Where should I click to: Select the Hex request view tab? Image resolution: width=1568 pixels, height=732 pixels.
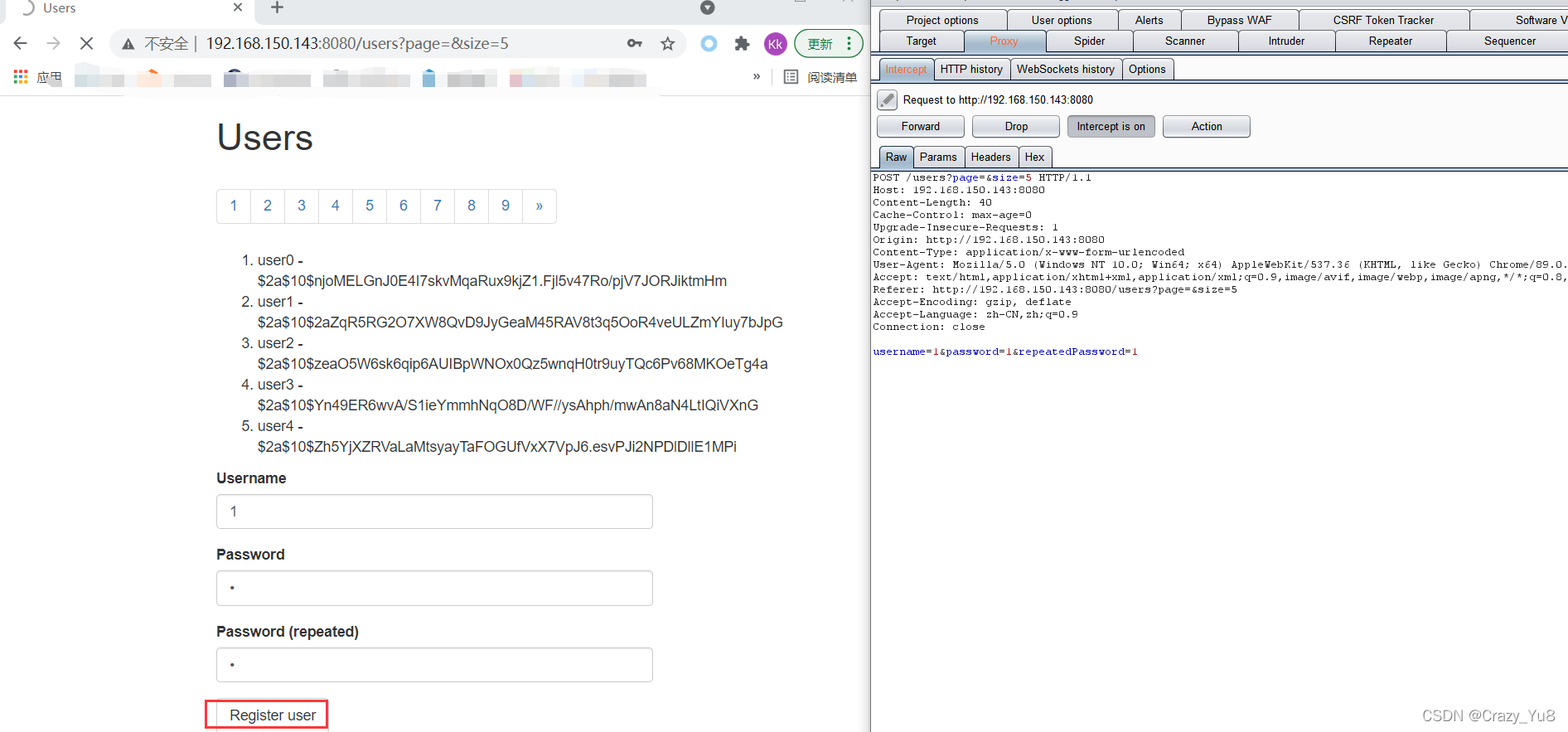coord(1034,158)
